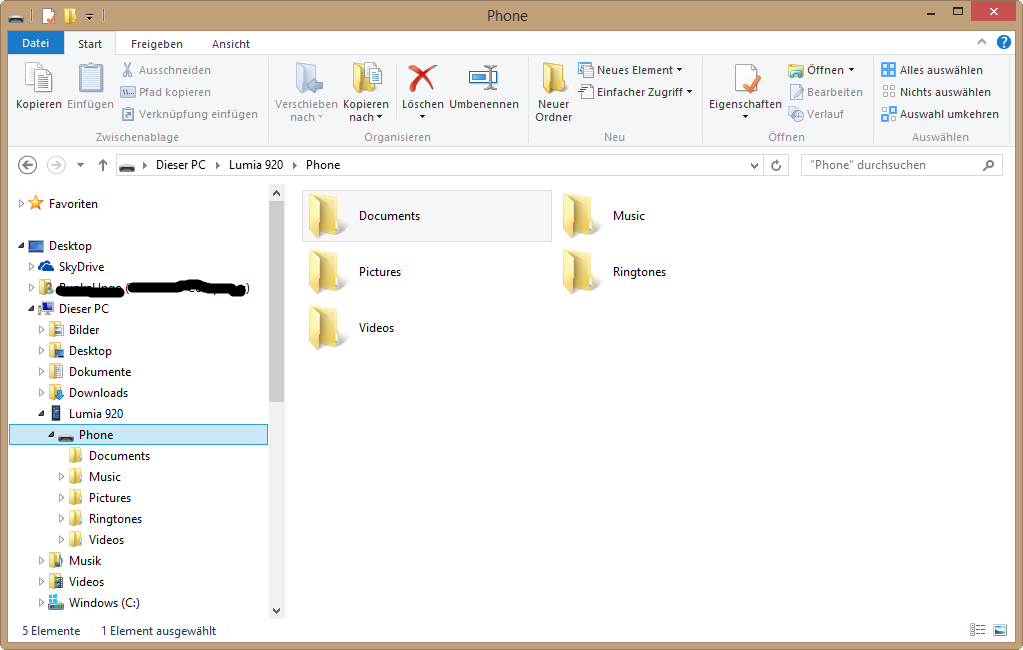Click the Verlauf history button
This screenshot has width=1023, height=650.
(816, 114)
